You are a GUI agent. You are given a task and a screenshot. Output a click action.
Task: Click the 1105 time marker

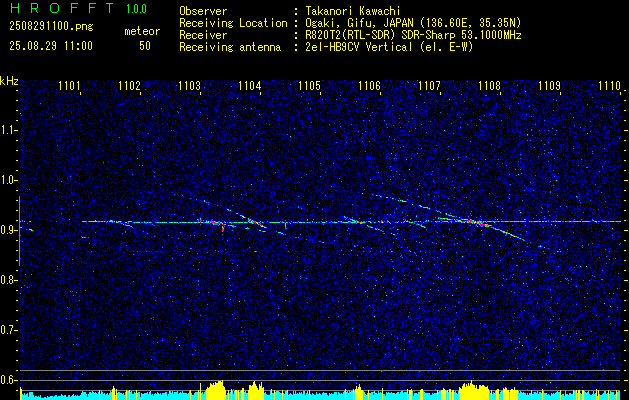[x=309, y=85]
